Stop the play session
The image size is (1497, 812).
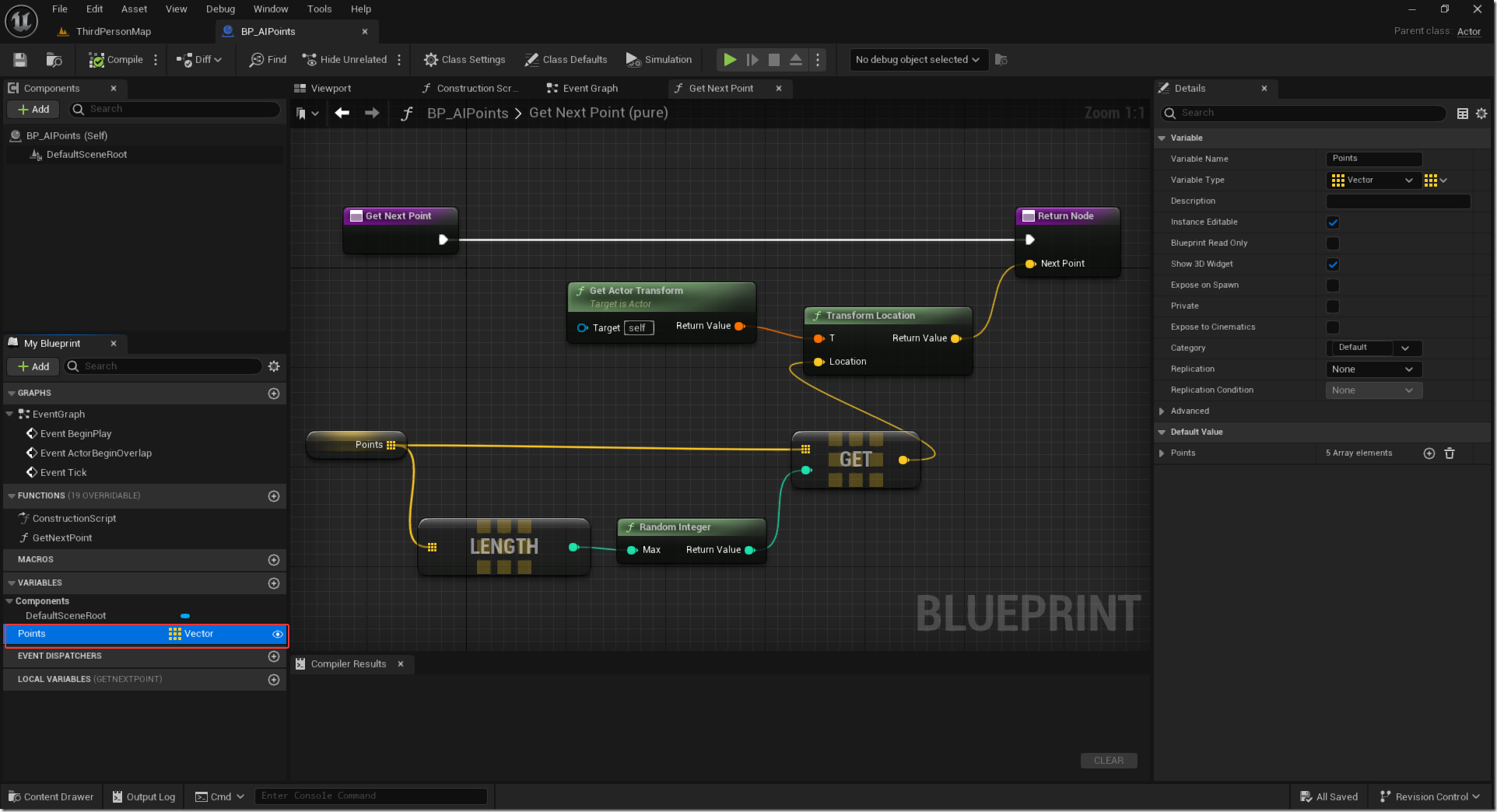[x=774, y=60]
